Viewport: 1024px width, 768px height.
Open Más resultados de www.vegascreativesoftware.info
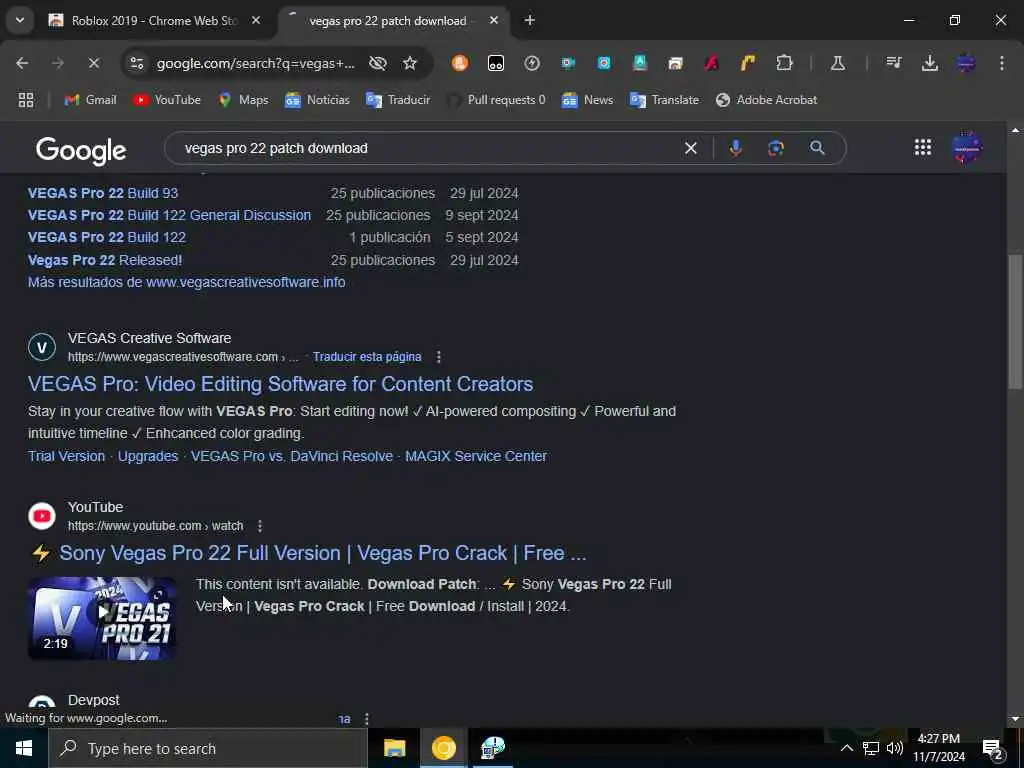tap(186, 282)
